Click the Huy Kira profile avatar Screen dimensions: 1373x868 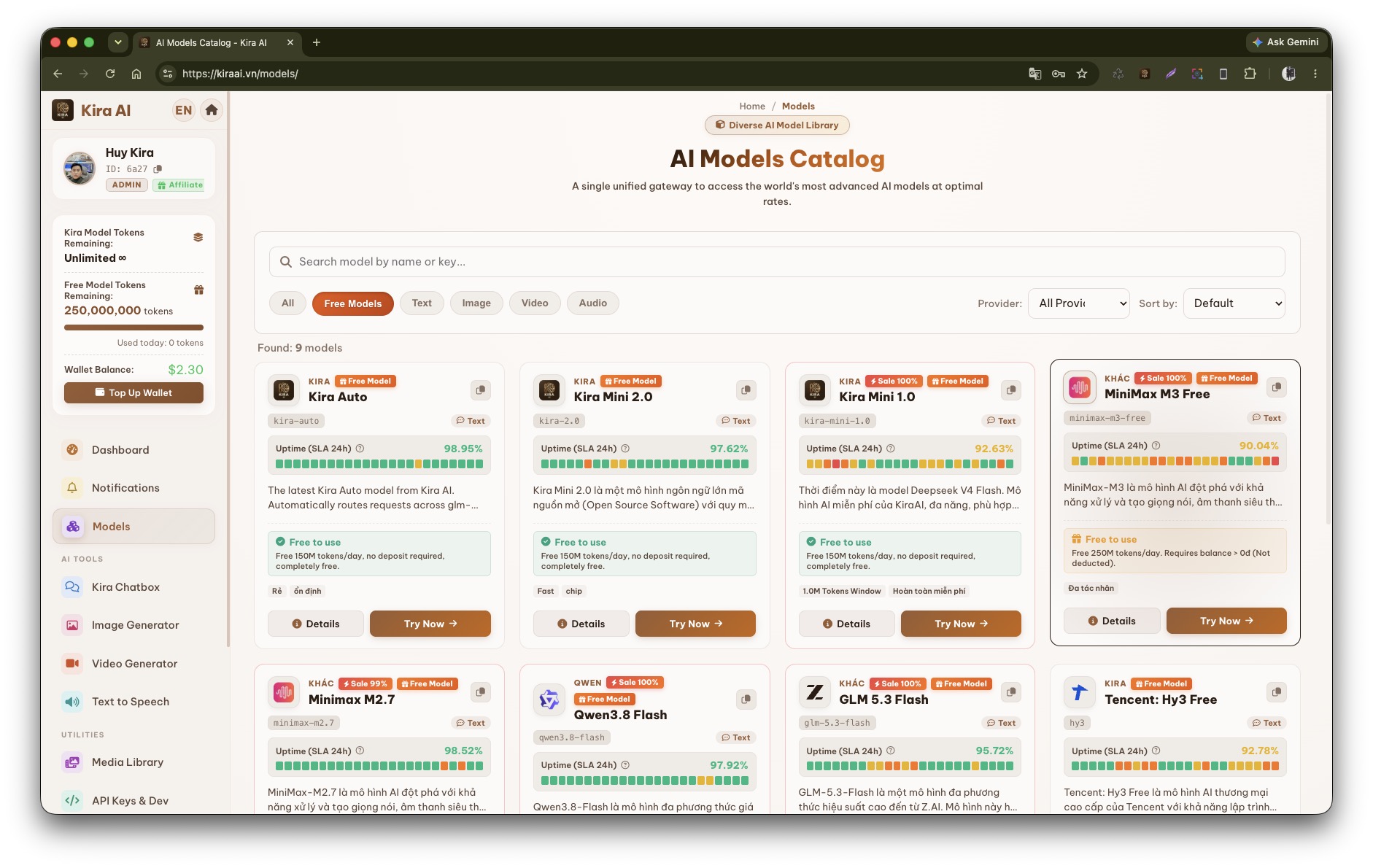(80, 168)
